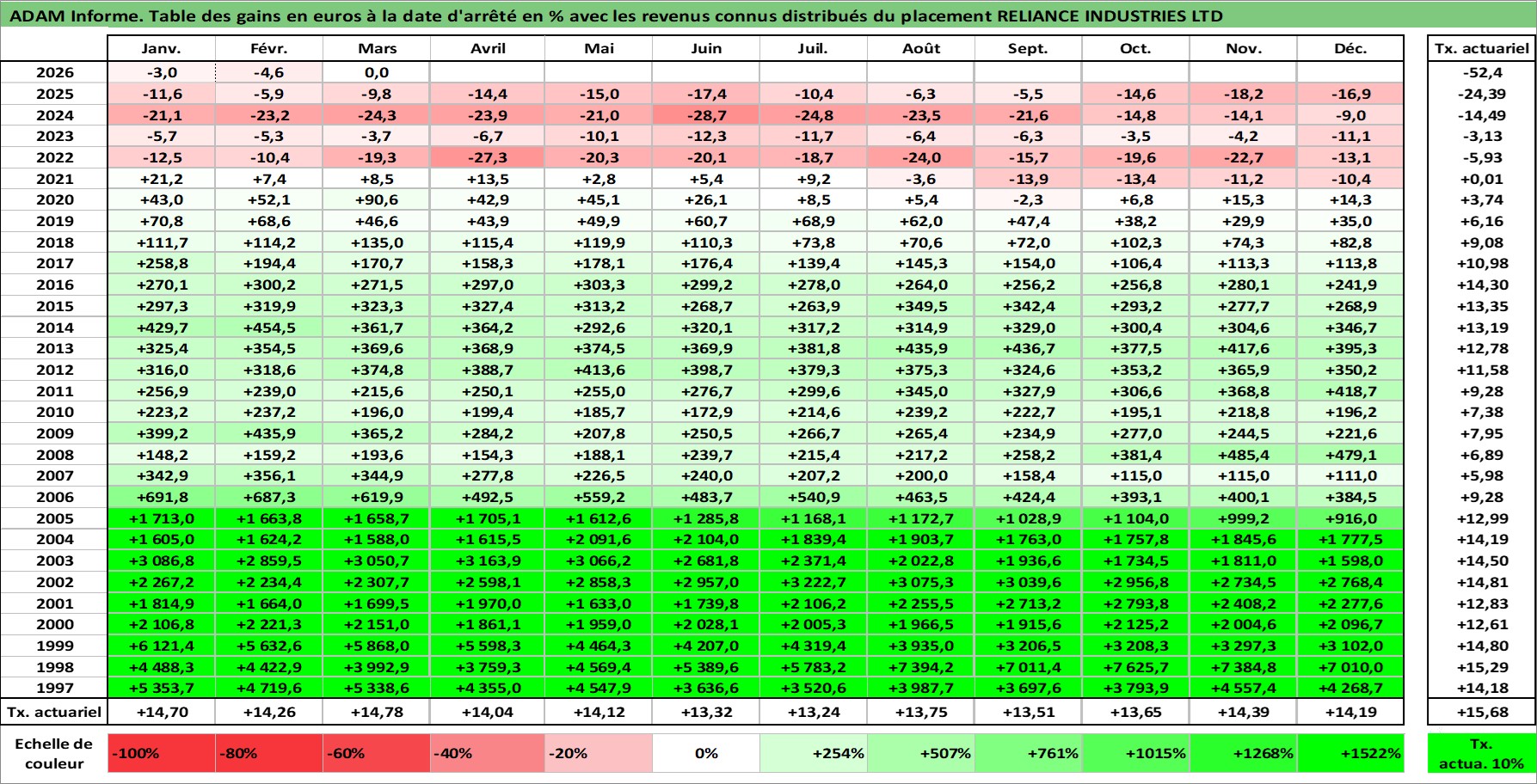
Task: Click the -60% color scale swatch
Action: tap(377, 753)
